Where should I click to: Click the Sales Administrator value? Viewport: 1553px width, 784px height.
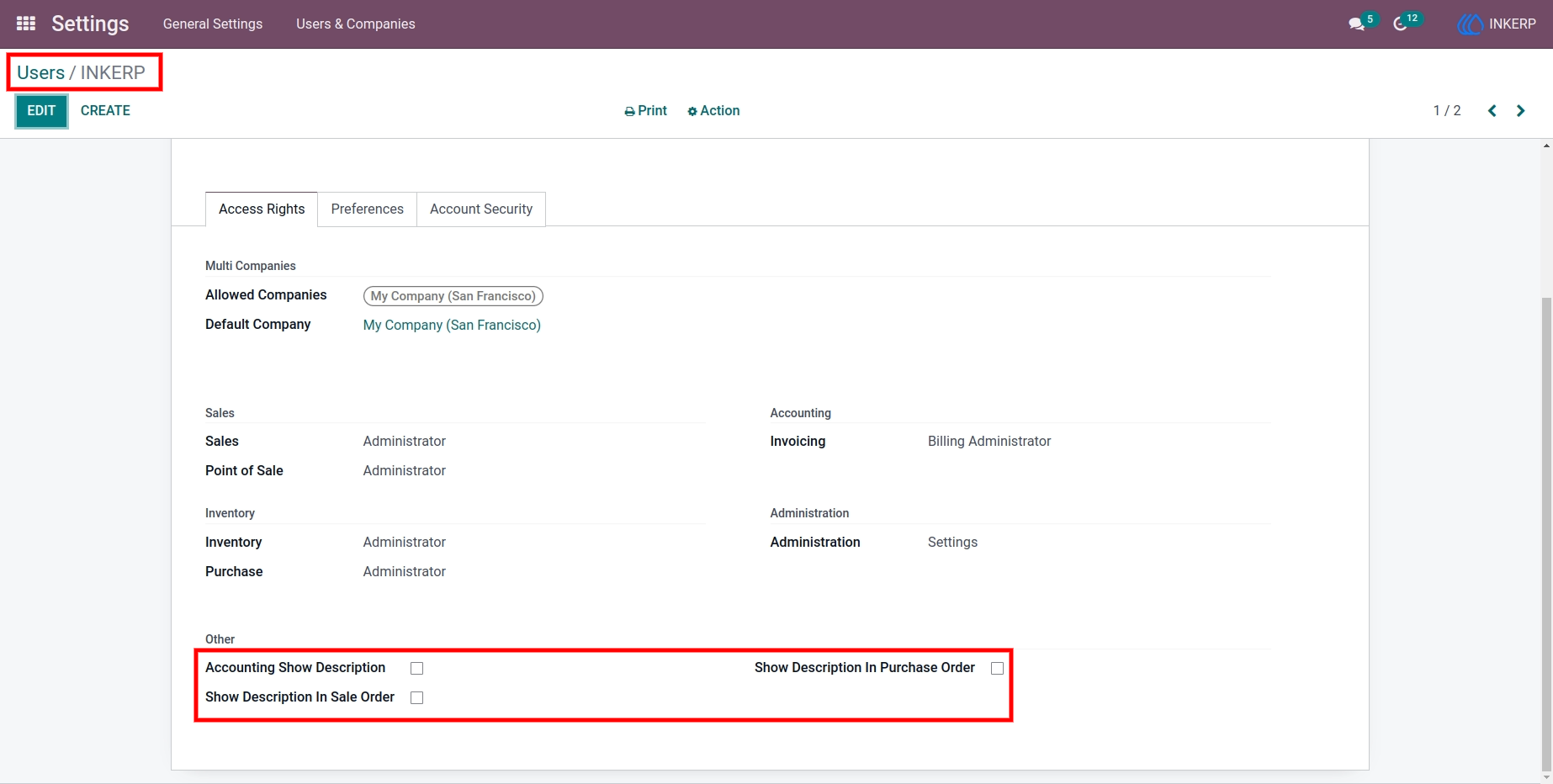(x=405, y=442)
